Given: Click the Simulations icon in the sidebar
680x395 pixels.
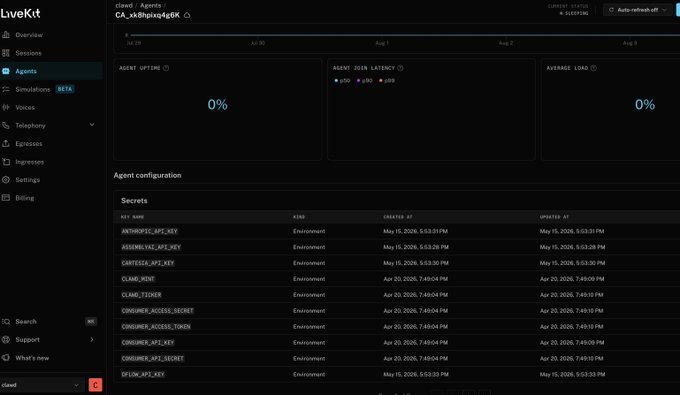Looking at the screenshot, I should [6, 89].
